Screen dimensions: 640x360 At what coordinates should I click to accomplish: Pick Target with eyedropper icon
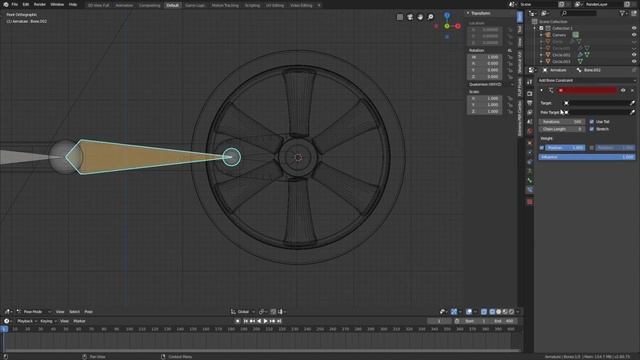(632, 103)
